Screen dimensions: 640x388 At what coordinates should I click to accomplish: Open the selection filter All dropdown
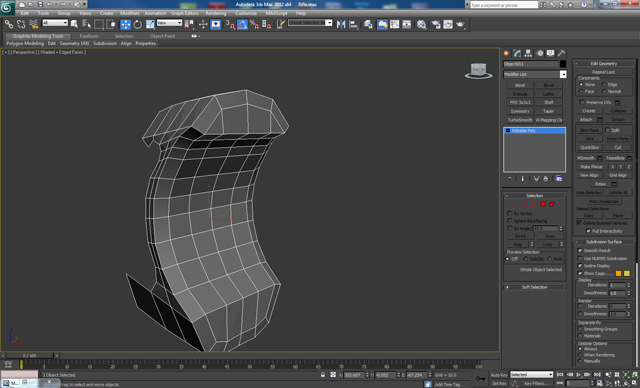pos(55,23)
